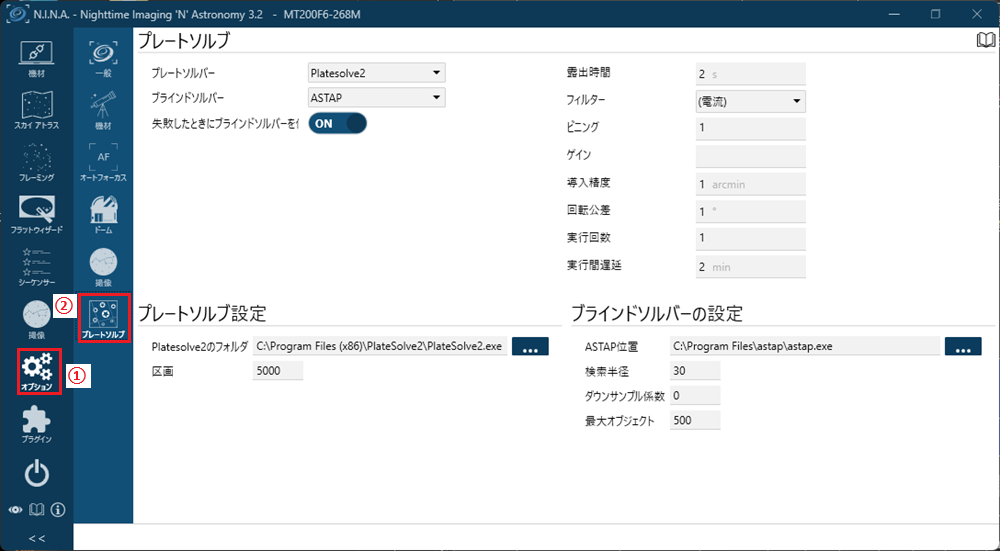This screenshot has height=551, width=1000.
Task: Browse for the ASTAP location path
Action: coord(962,346)
